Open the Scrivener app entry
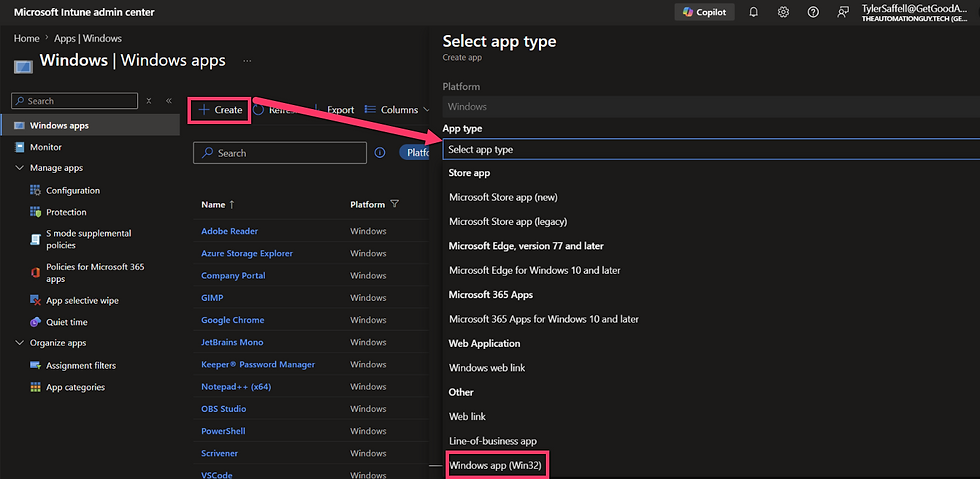 (x=219, y=453)
